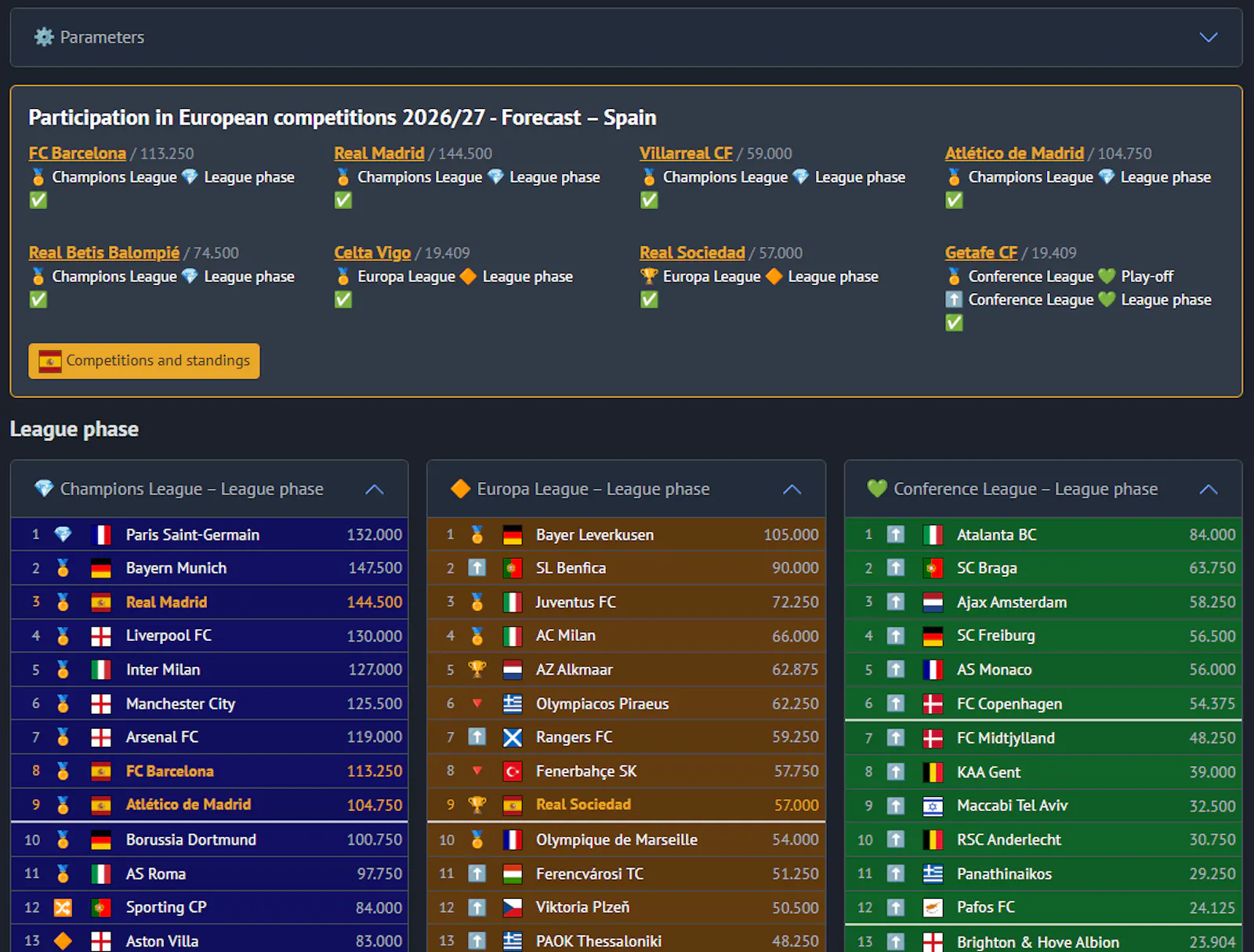Screen dimensions: 1254x952
Task: Click Israel flag beside Maccabi Tel Aviv
Action: coord(933,806)
